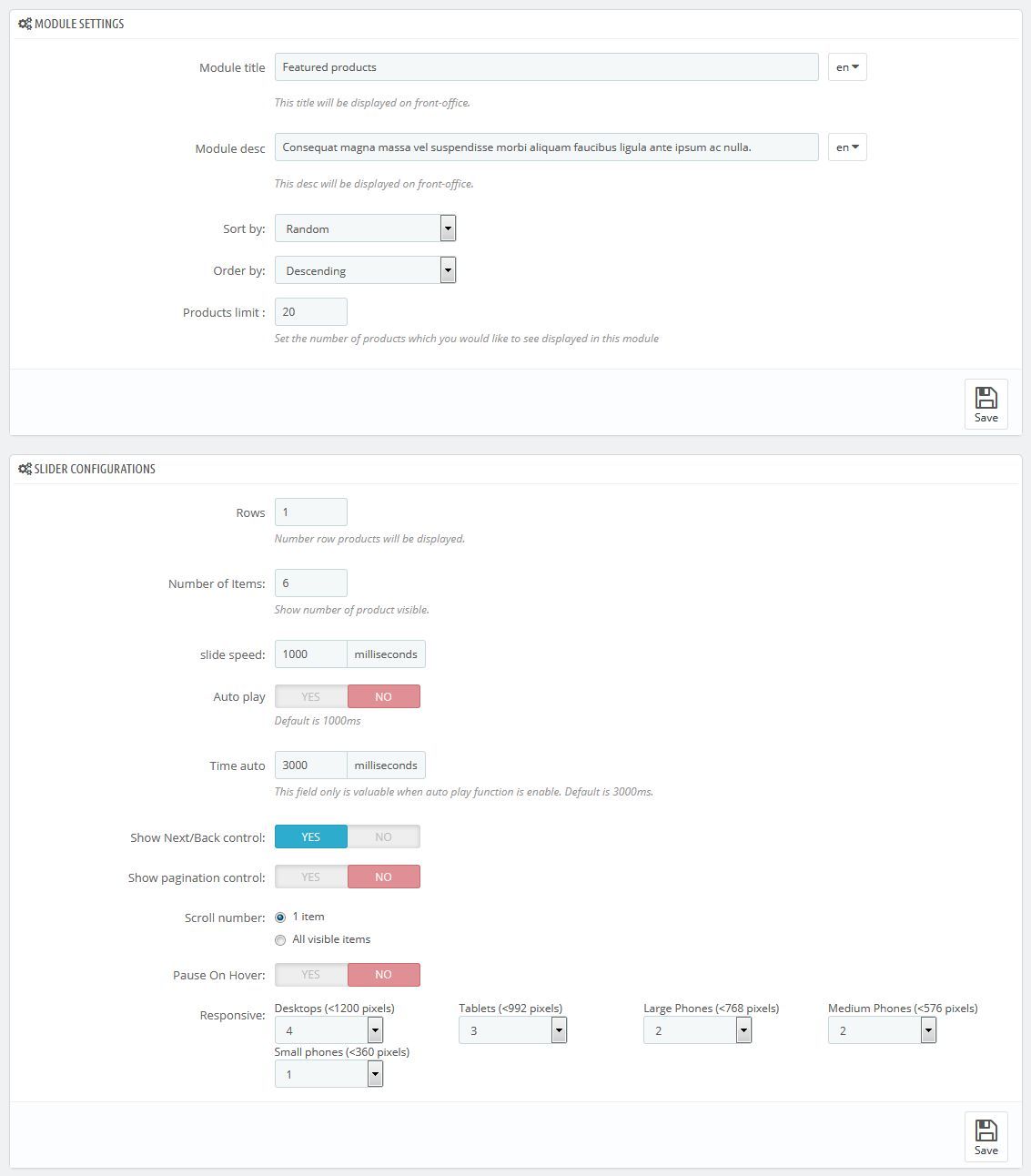The height and width of the screenshot is (1176, 1031).
Task: Click the gear icon on Module Settings header
Action: pos(25,24)
